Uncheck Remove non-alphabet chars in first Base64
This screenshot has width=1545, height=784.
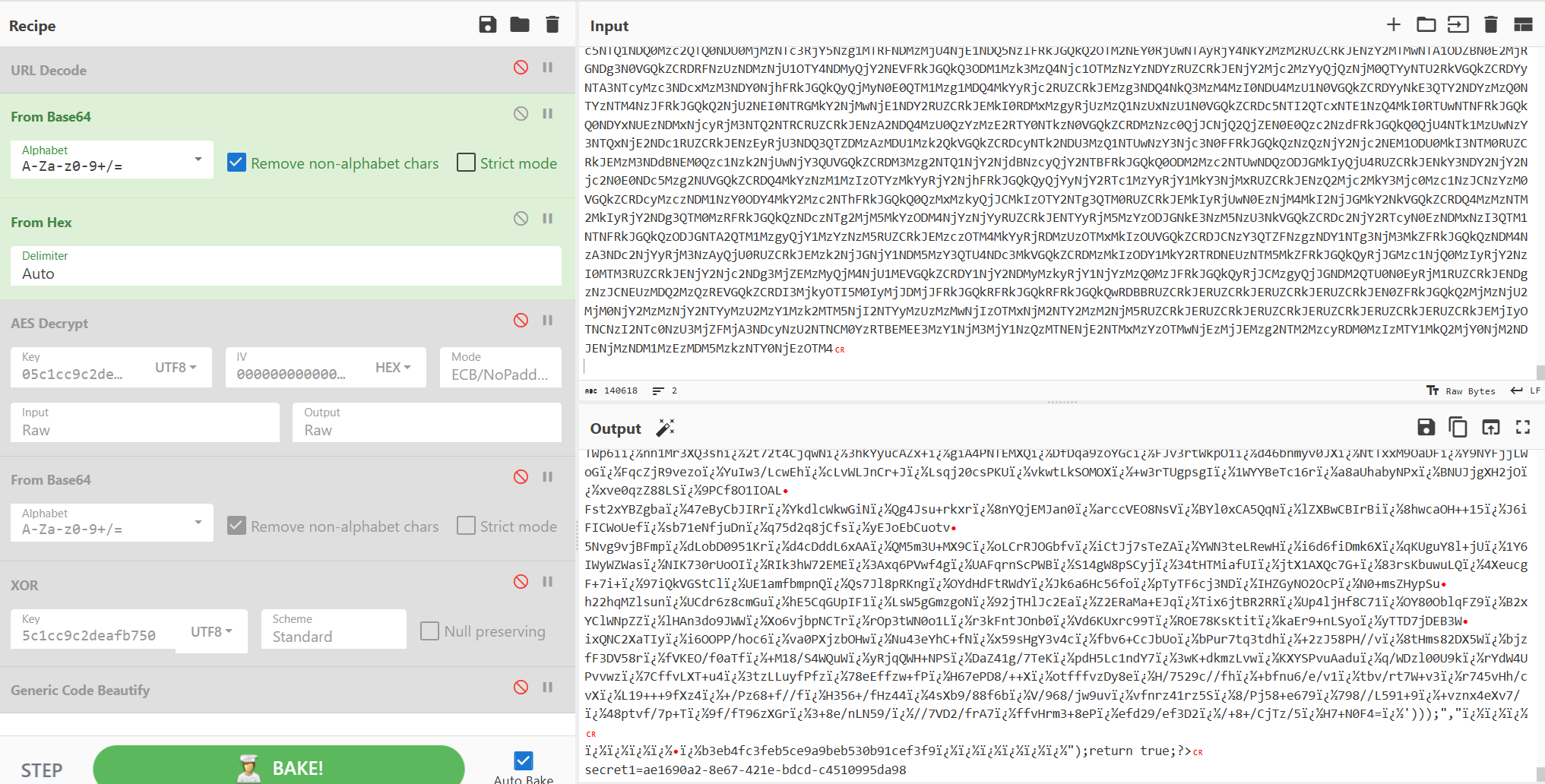(x=237, y=163)
